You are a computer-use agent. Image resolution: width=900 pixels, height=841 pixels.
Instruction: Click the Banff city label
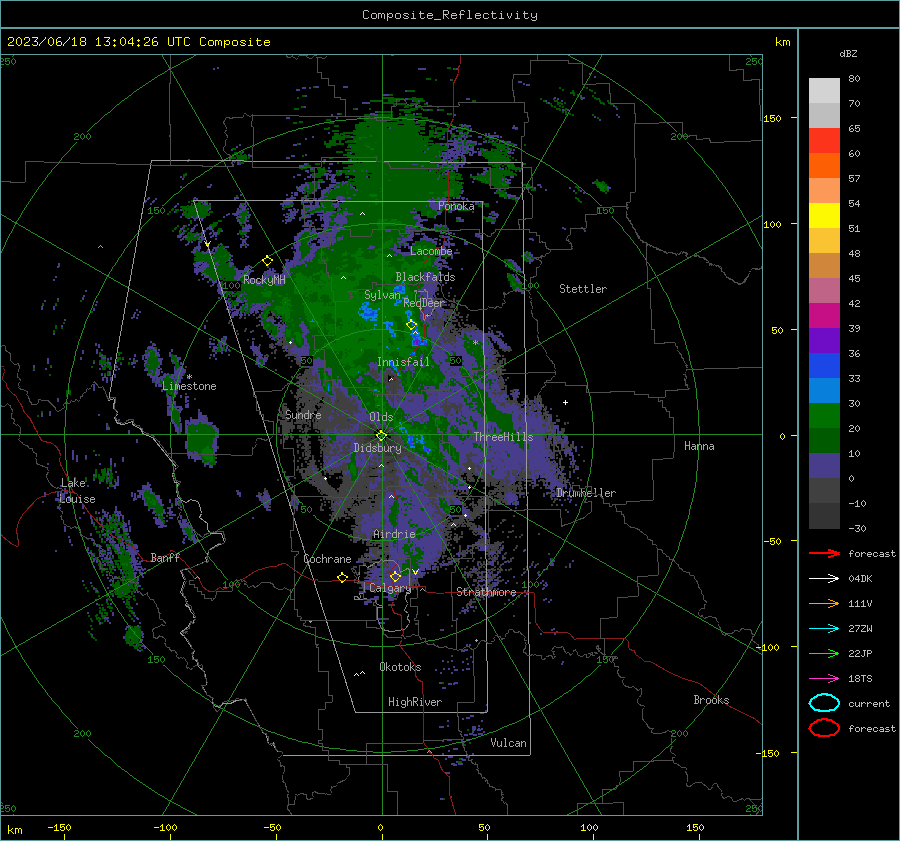tap(165, 557)
